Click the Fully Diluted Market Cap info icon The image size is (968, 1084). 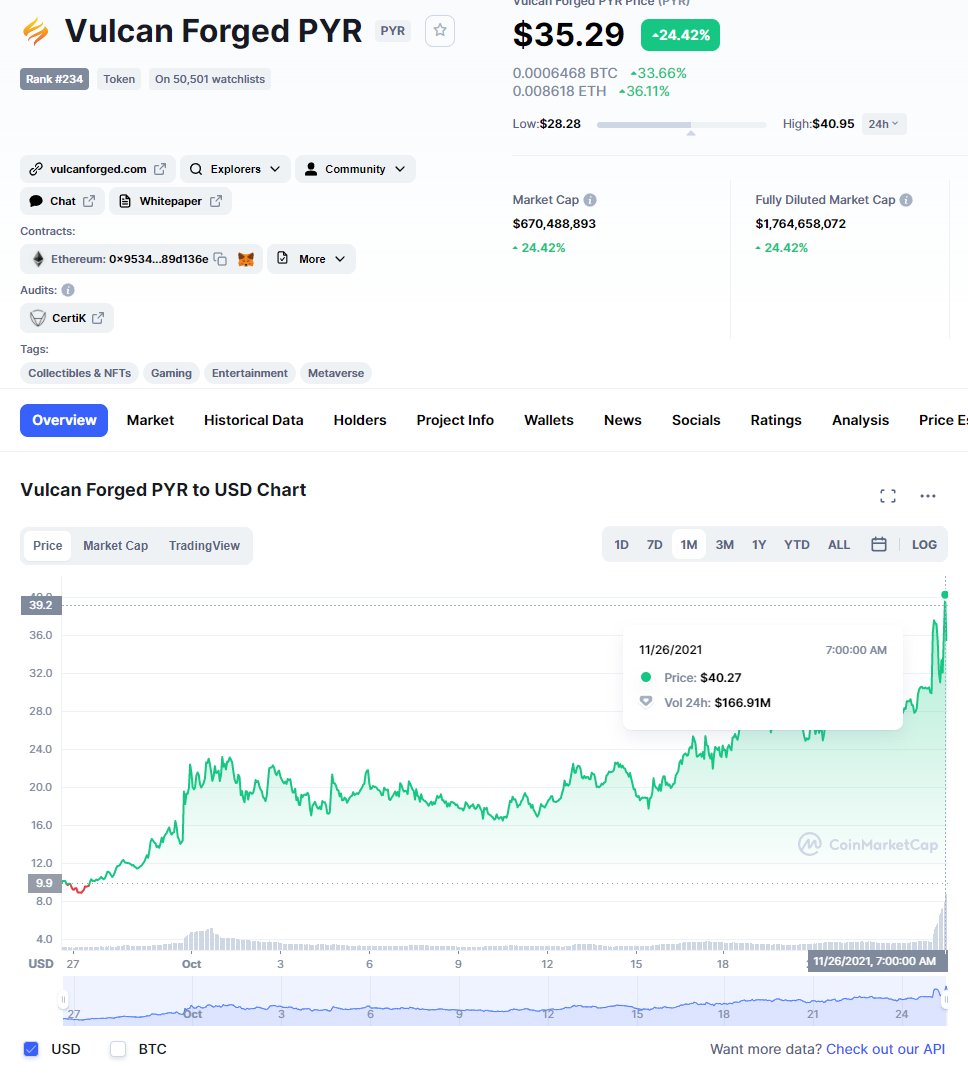906,200
